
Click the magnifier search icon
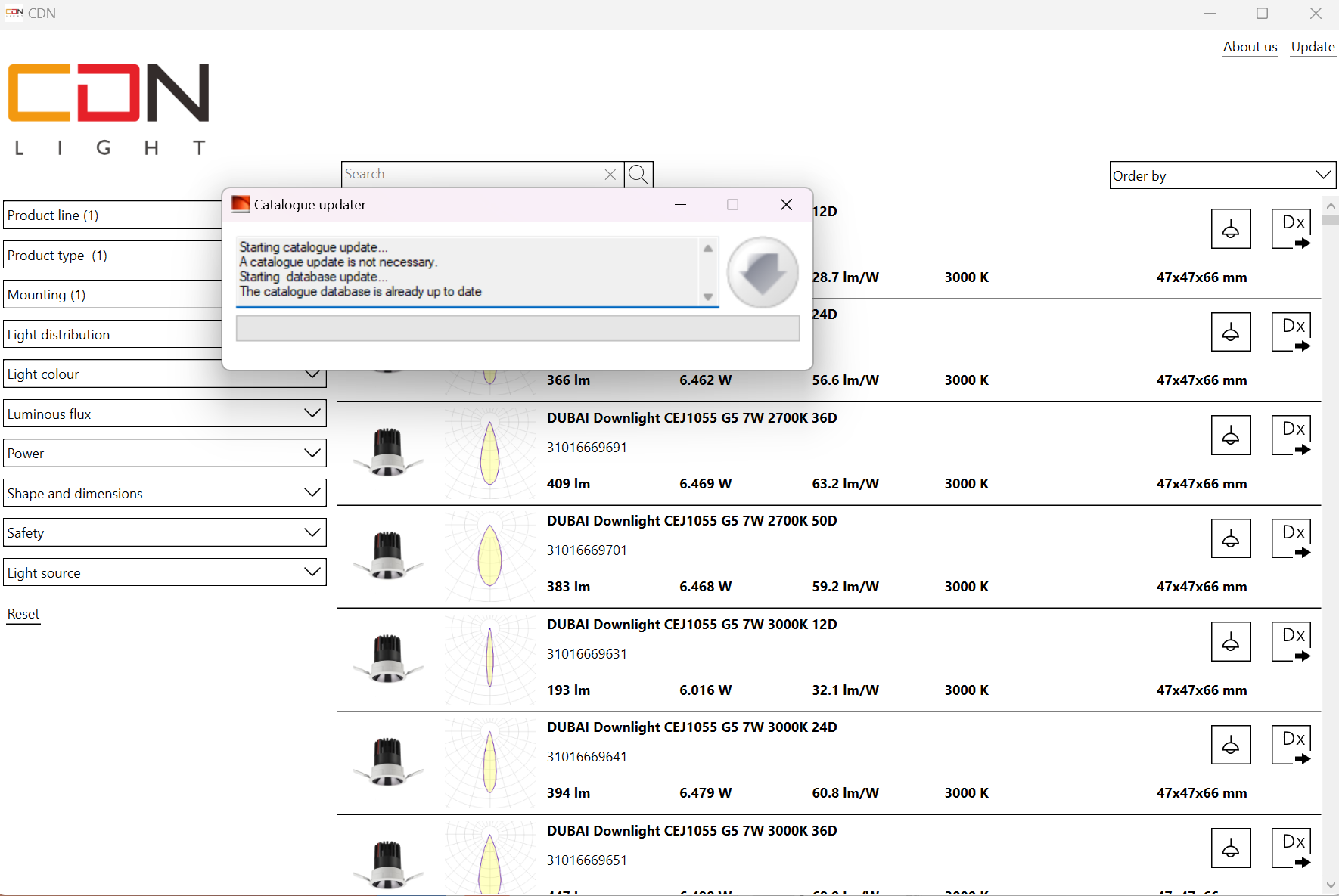(638, 175)
